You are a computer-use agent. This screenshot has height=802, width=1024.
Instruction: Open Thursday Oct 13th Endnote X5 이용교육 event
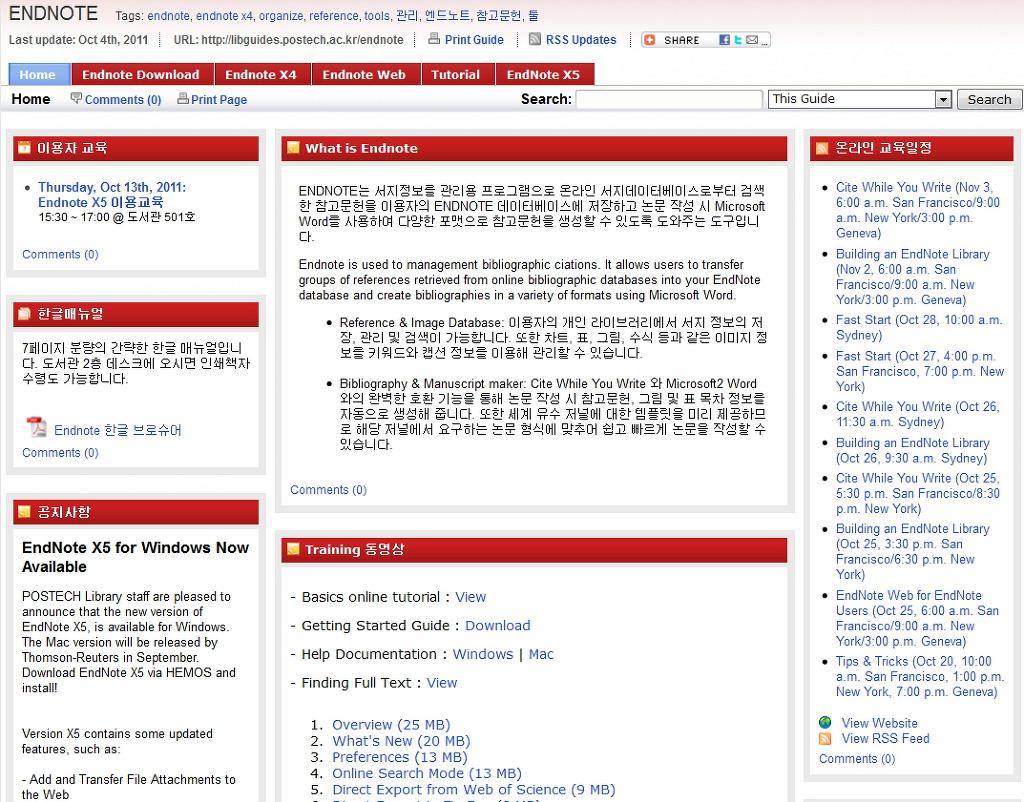tap(112, 195)
